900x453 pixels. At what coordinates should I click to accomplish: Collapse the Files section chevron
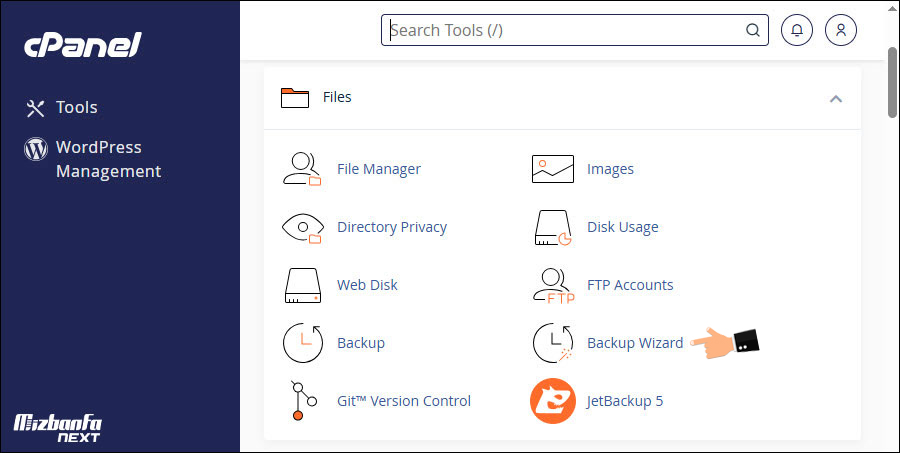[x=836, y=98]
